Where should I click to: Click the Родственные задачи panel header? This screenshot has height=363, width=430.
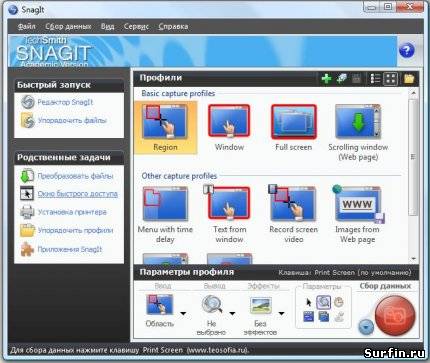[69, 157]
